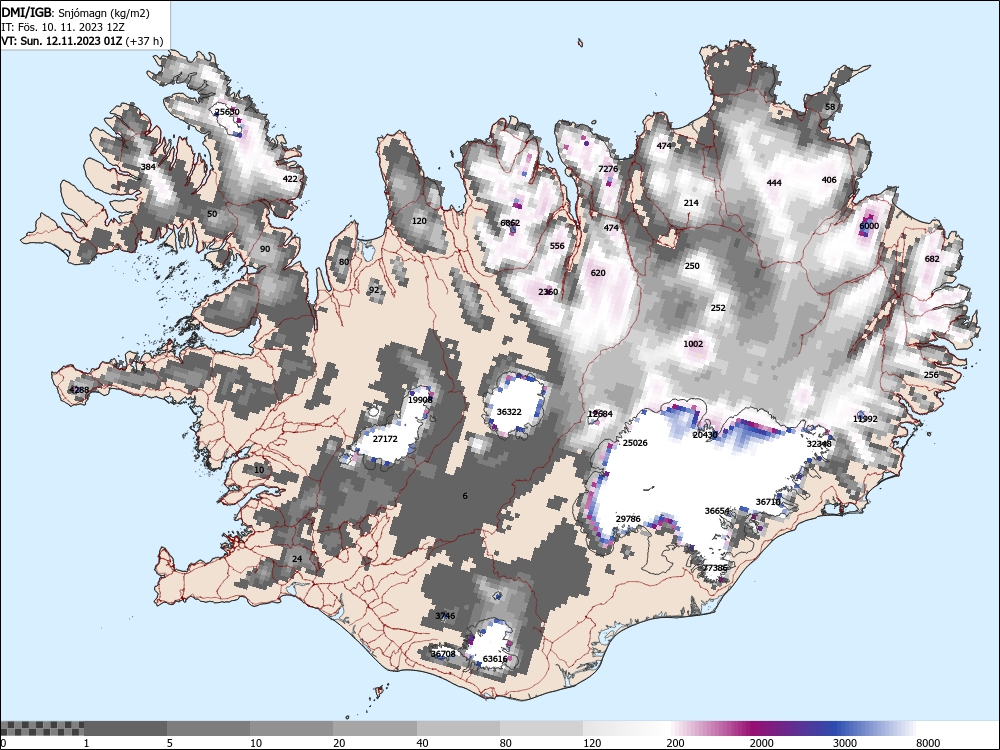Click the dark gray legend segment between 1 and 5
The height and width of the screenshot is (750, 1000).
(x=125, y=728)
